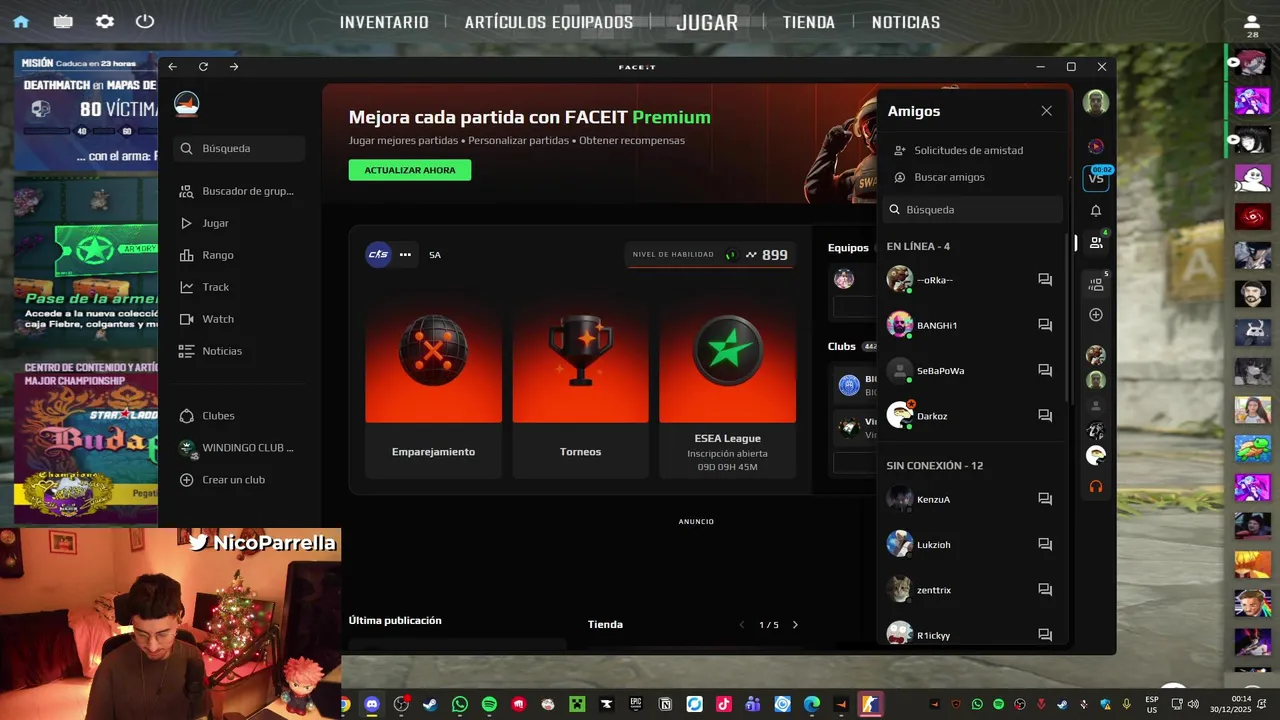Open CS2 settings gear
The image size is (1280, 720).
point(104,21)
